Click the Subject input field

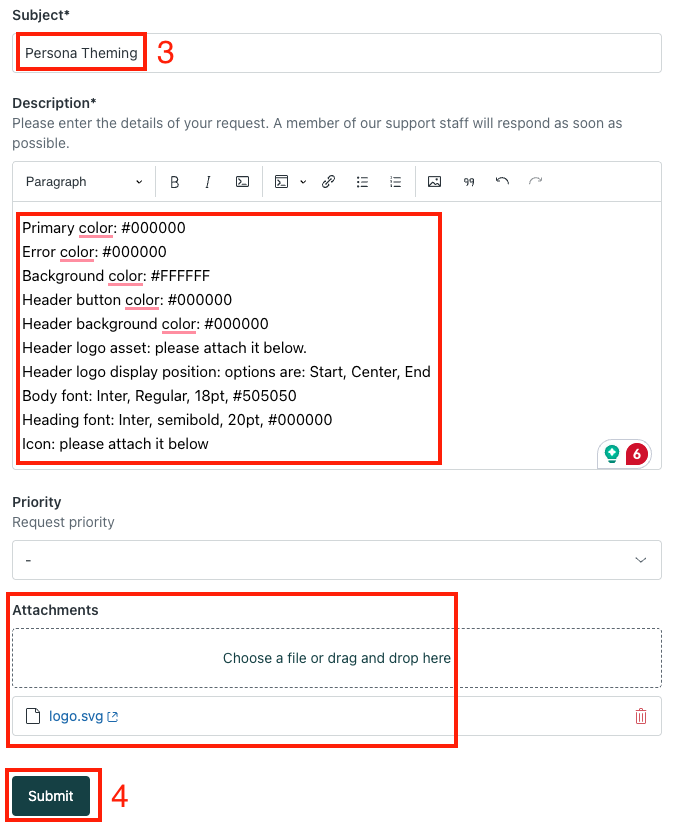(x=337, y=53)
